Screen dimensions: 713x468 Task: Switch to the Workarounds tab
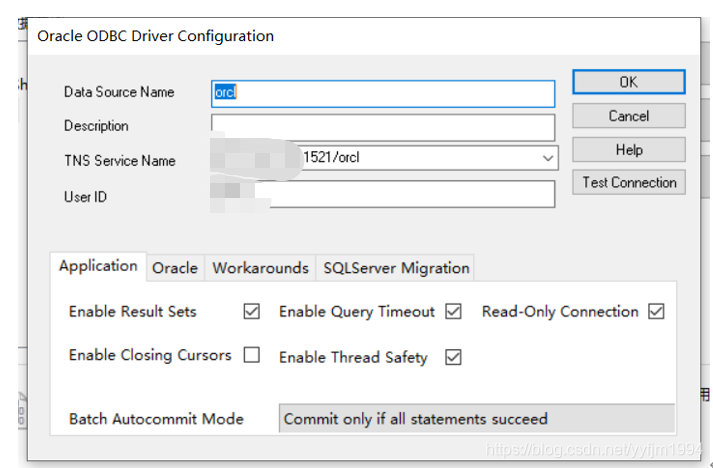pos(261,268)
